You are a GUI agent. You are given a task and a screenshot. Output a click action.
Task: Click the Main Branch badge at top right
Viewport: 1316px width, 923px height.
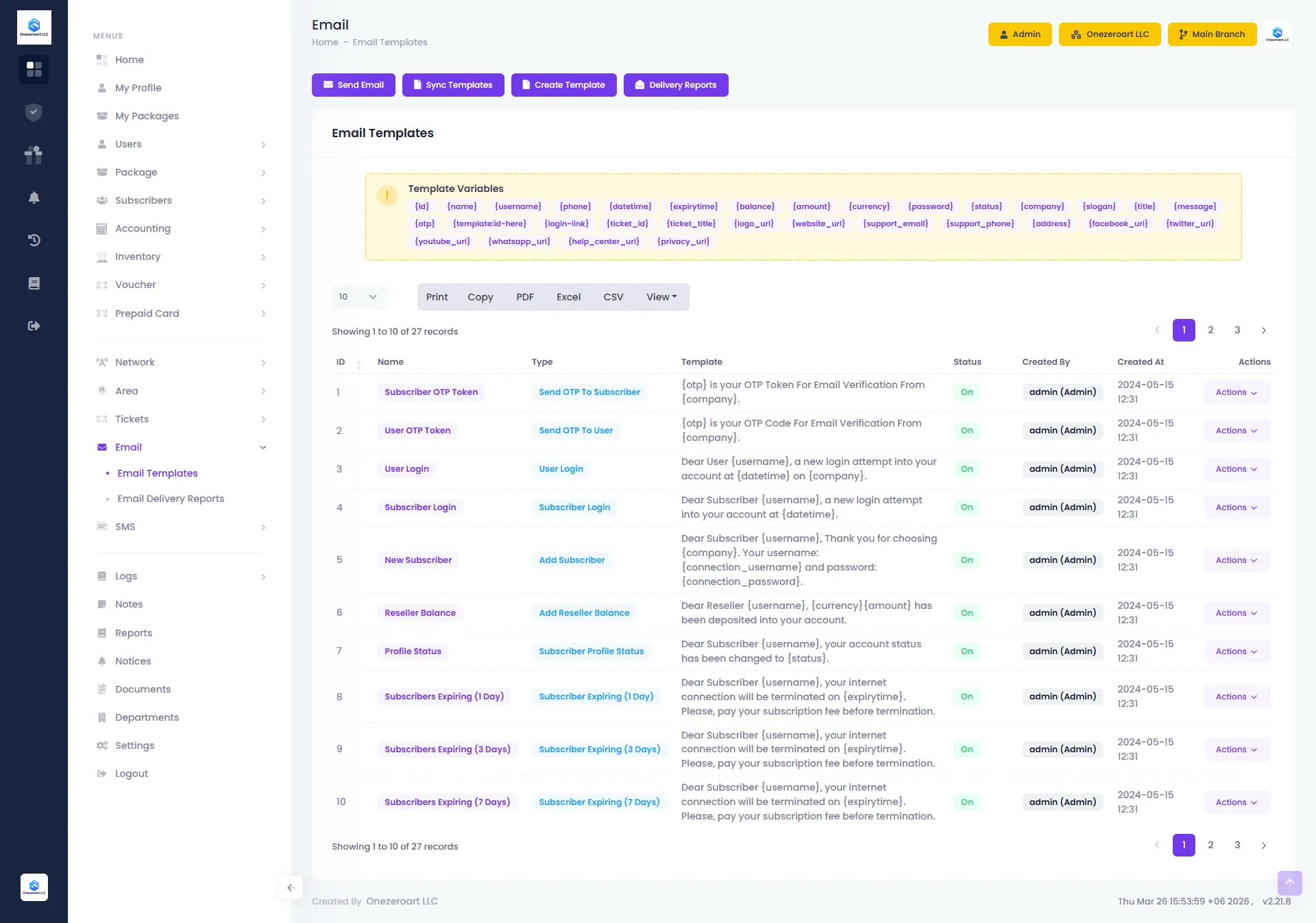coord(1212,34)
